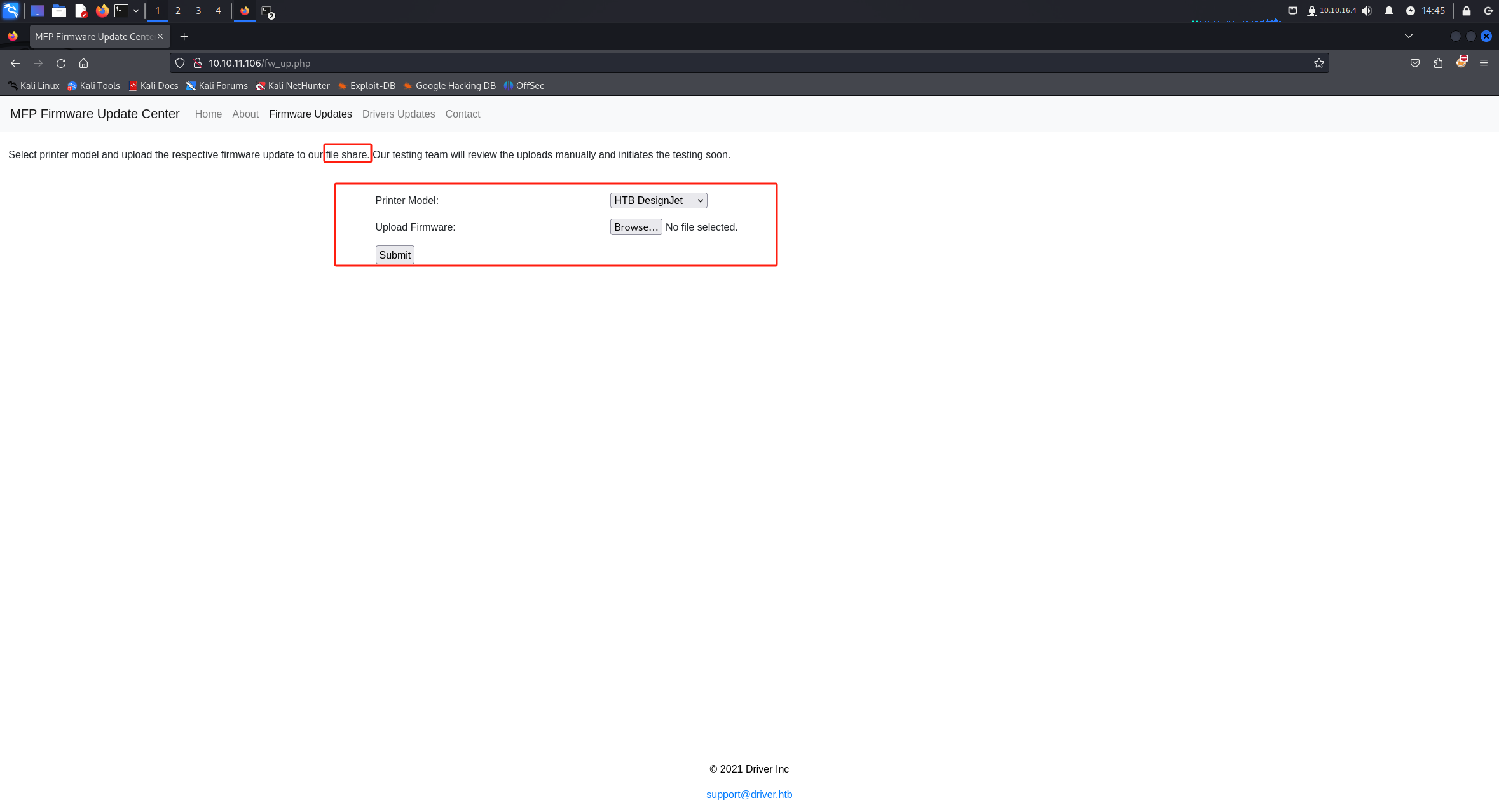Open the Kali Docs bookmark

click(x=153, y=85)
